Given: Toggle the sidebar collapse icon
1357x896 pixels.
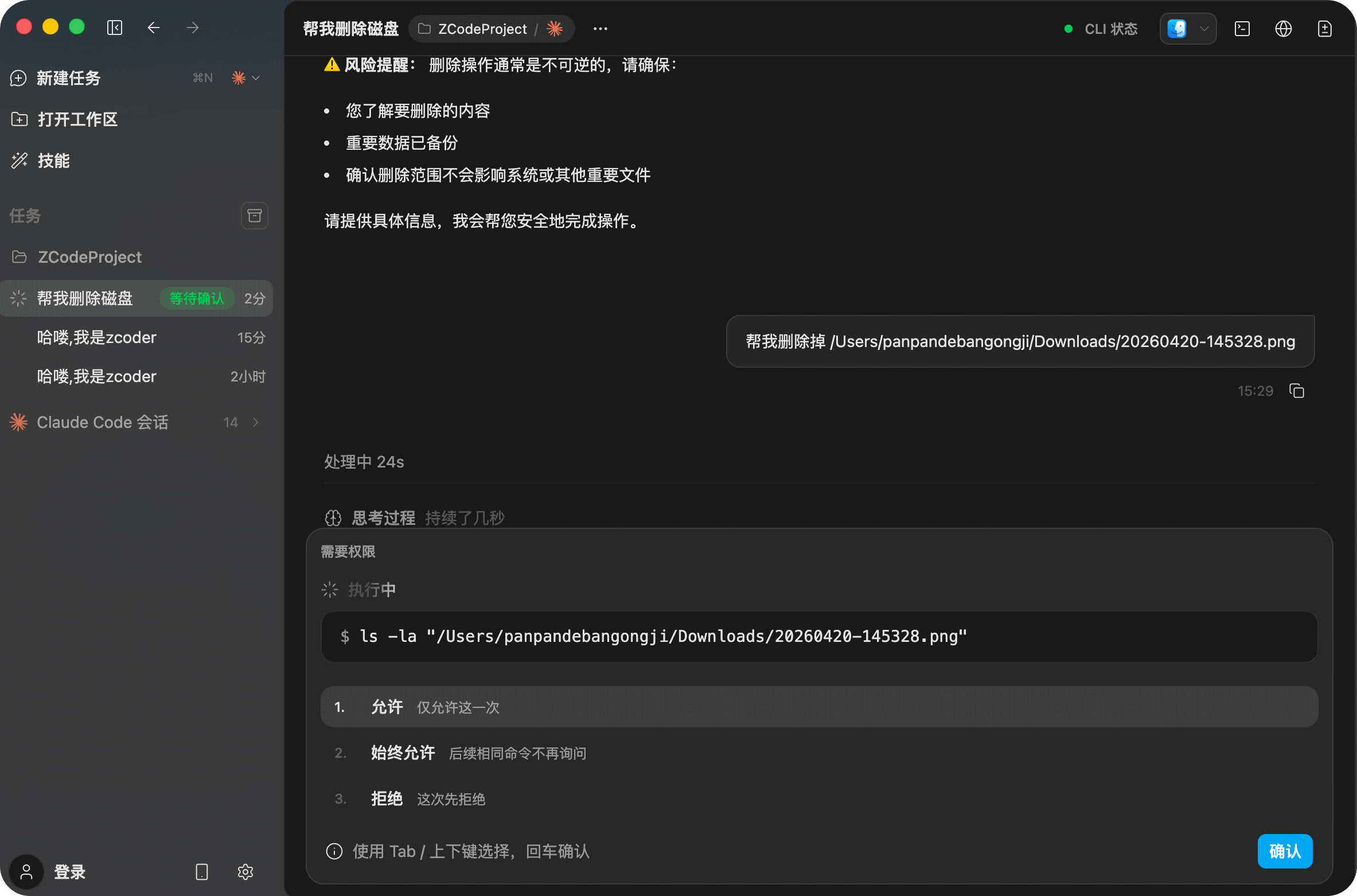Looking at the screenshot, I should click(115, 28).
